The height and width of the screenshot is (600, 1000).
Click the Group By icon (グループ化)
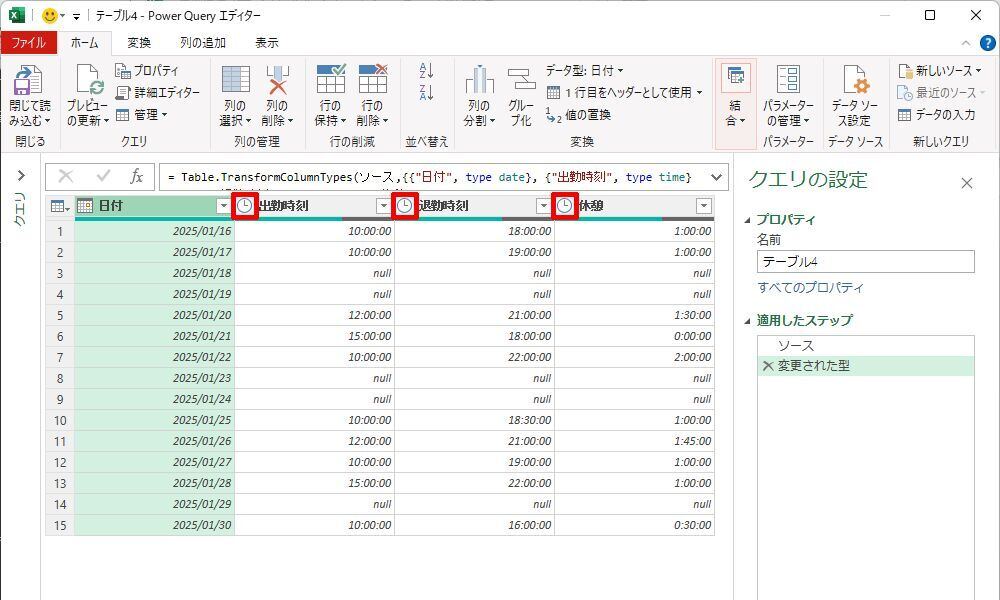[x=521, y=80]
